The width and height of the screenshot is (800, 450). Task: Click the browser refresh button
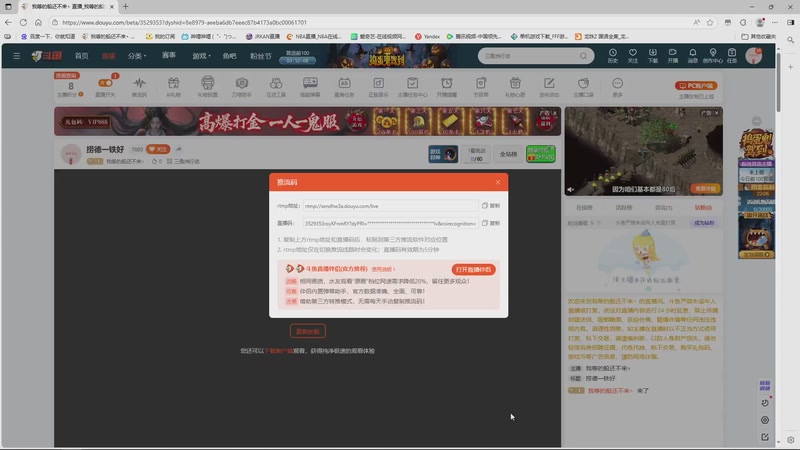pyautogui.click(x=23, y=22)
